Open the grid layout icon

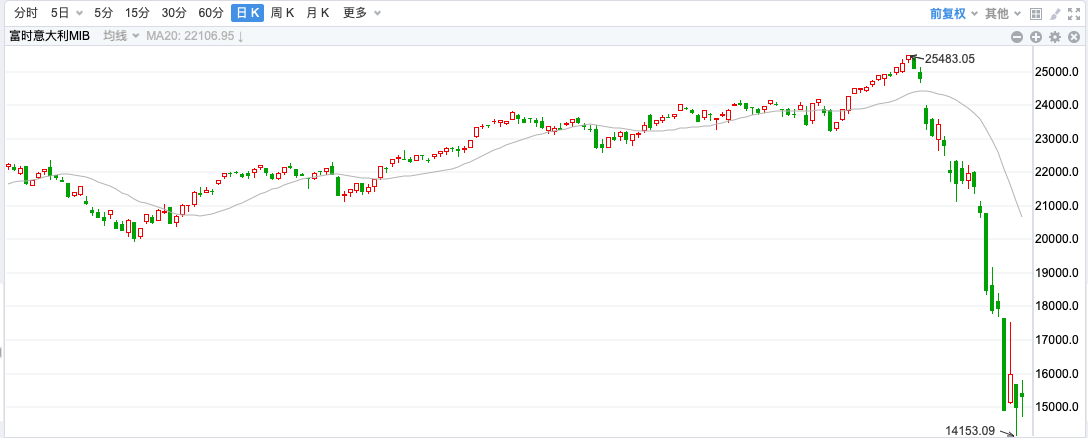pyautogui.click(x=1036, y=13)
